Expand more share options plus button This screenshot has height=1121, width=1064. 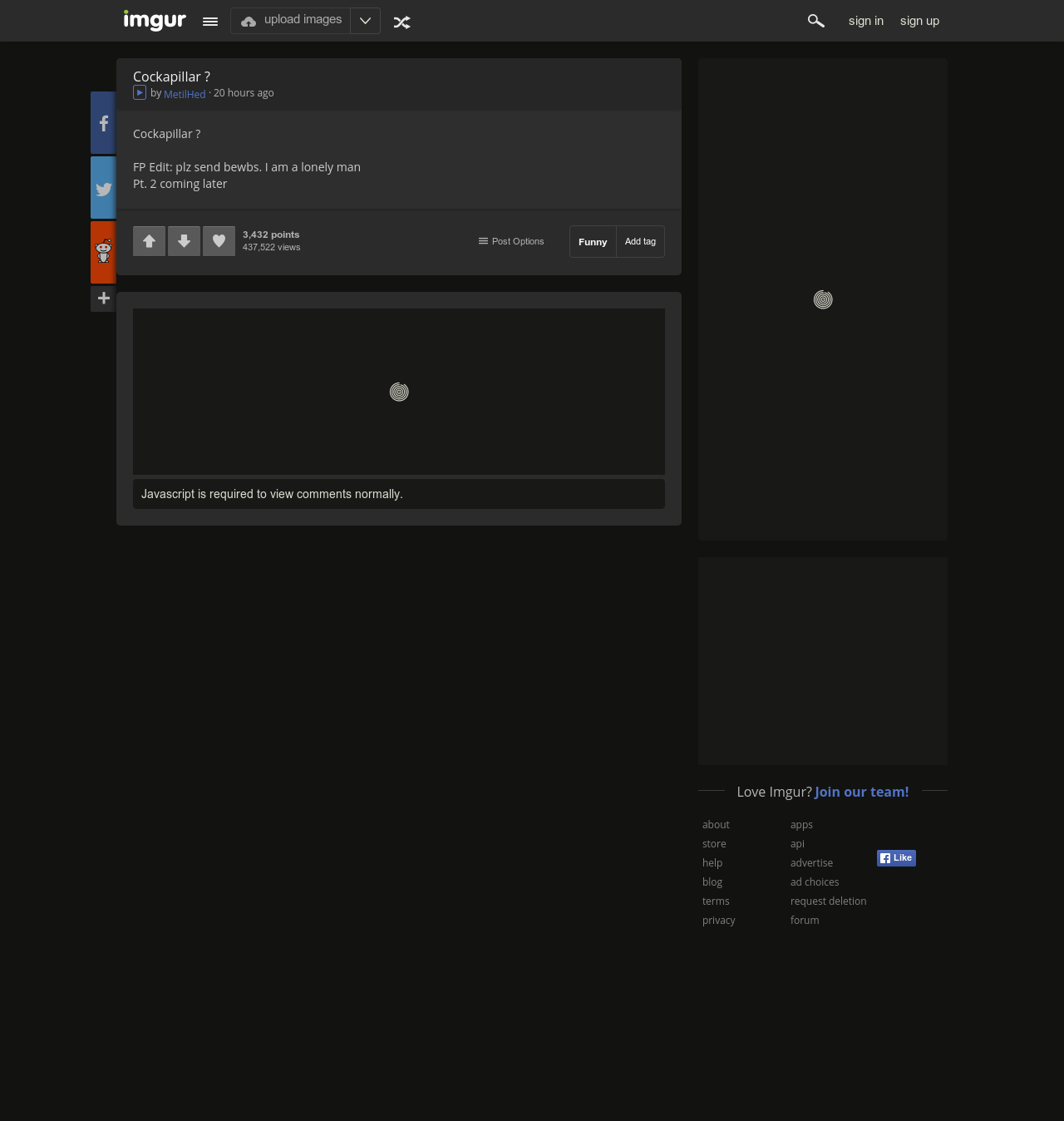click(x=103, y=299)
